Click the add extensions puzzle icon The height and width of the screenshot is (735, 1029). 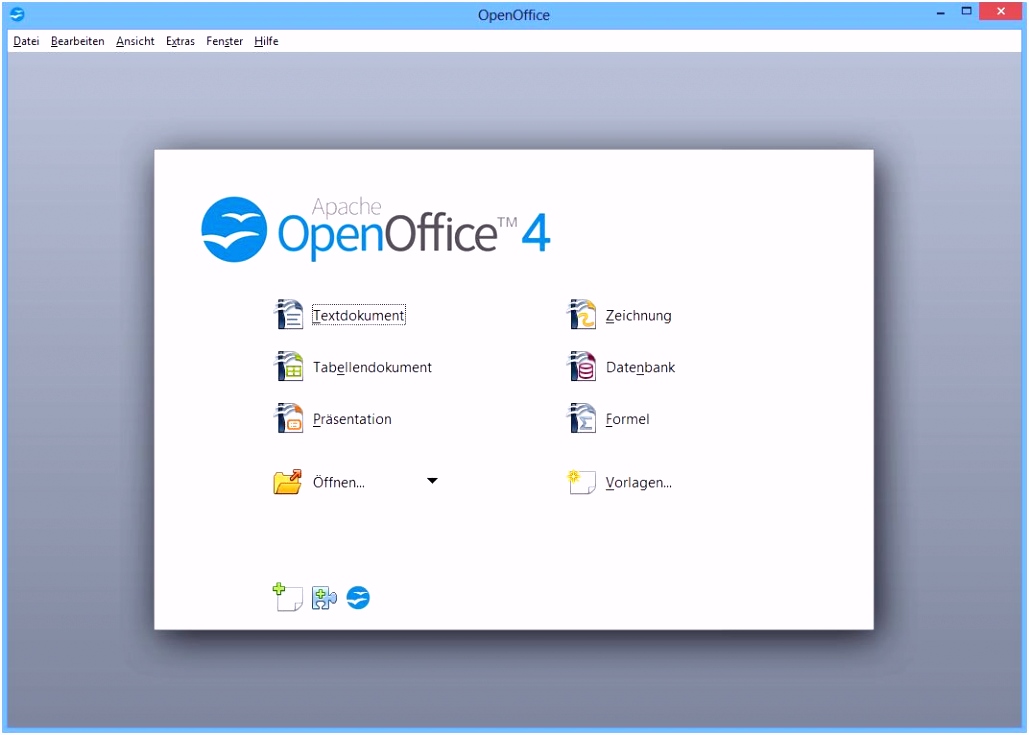324,598
